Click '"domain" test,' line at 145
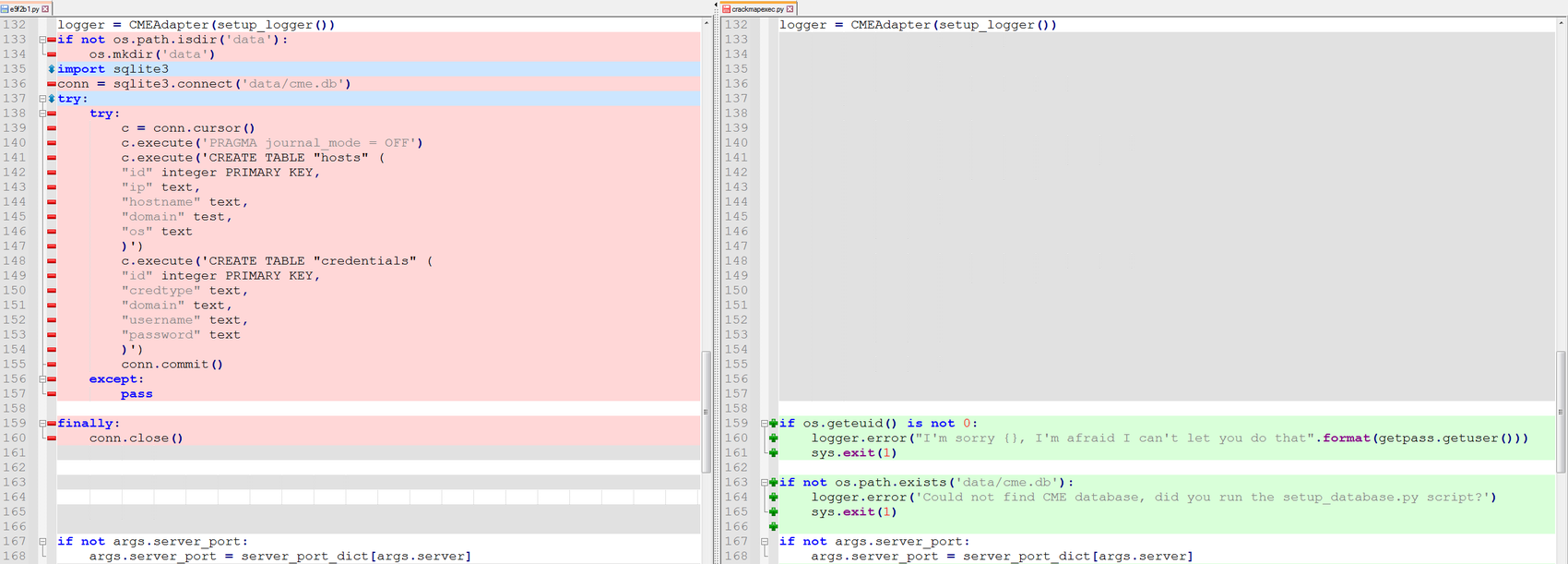Image resolution: width=1568 pixels, height=564 pixels. point(176,217)
